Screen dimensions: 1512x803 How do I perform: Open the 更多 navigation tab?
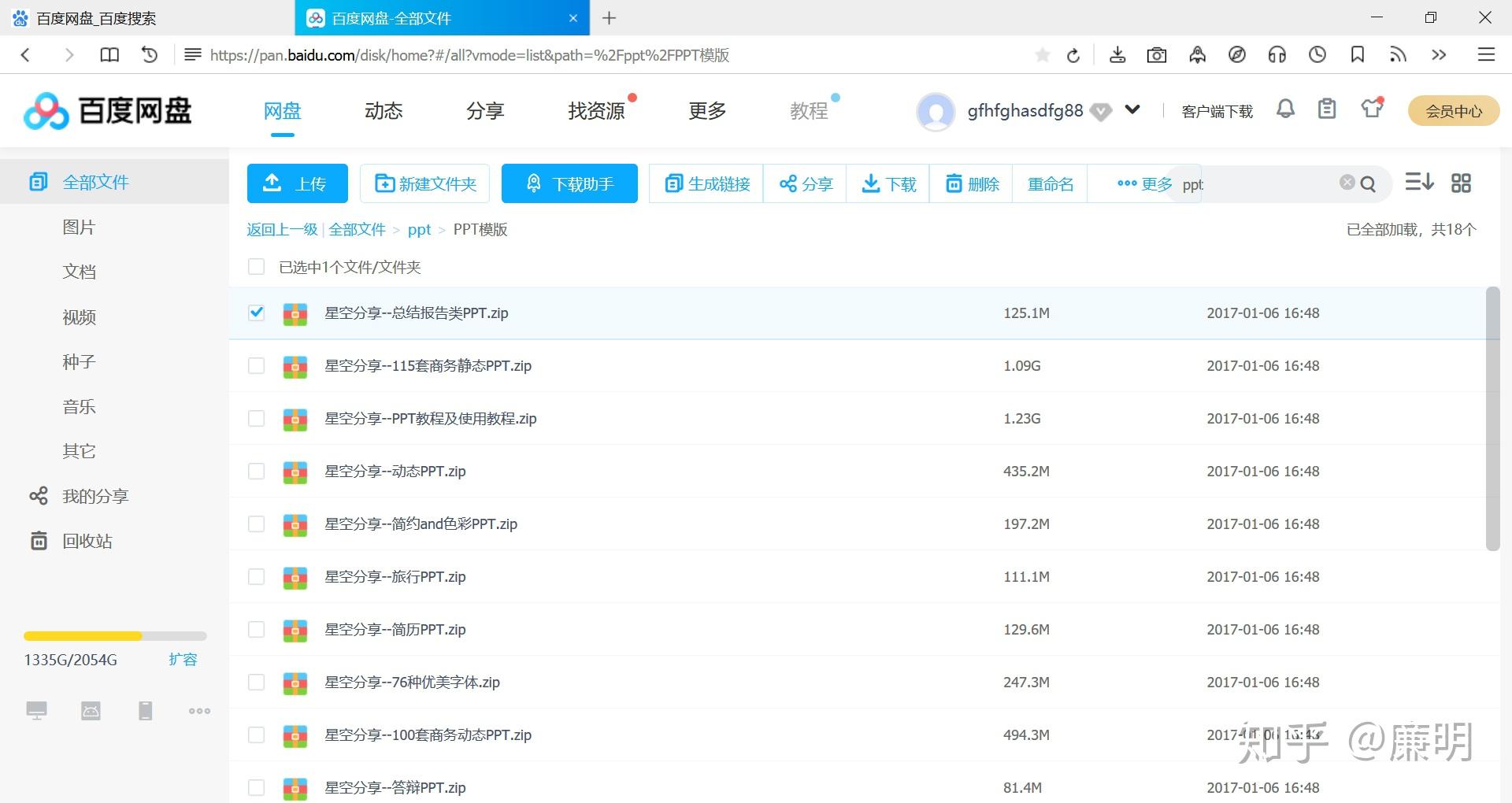click(707, 111)
